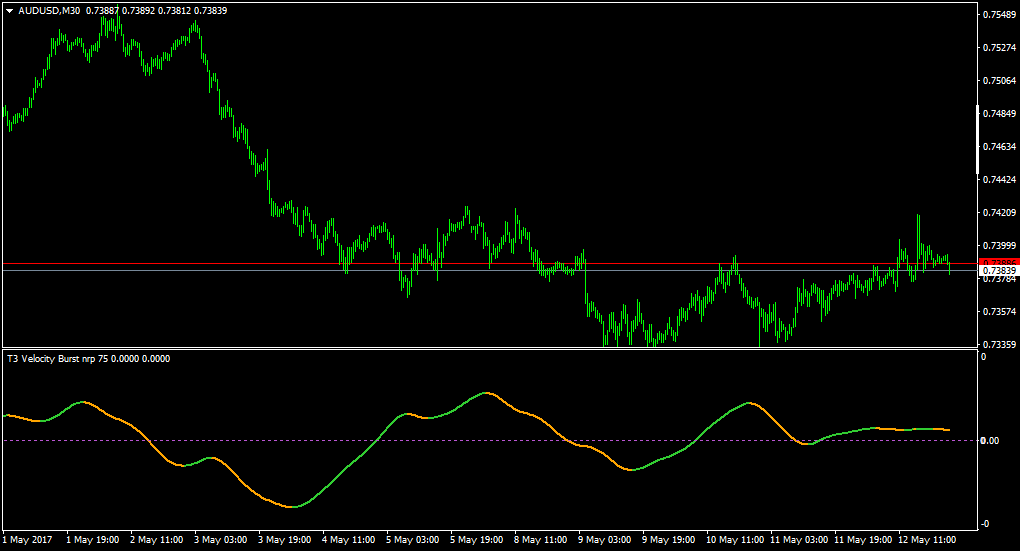Viewport: 1020px width, 551px height.
Task: Click the chart menu triangle beside AUDUSD,M30
Action: [x=10, y=11]
